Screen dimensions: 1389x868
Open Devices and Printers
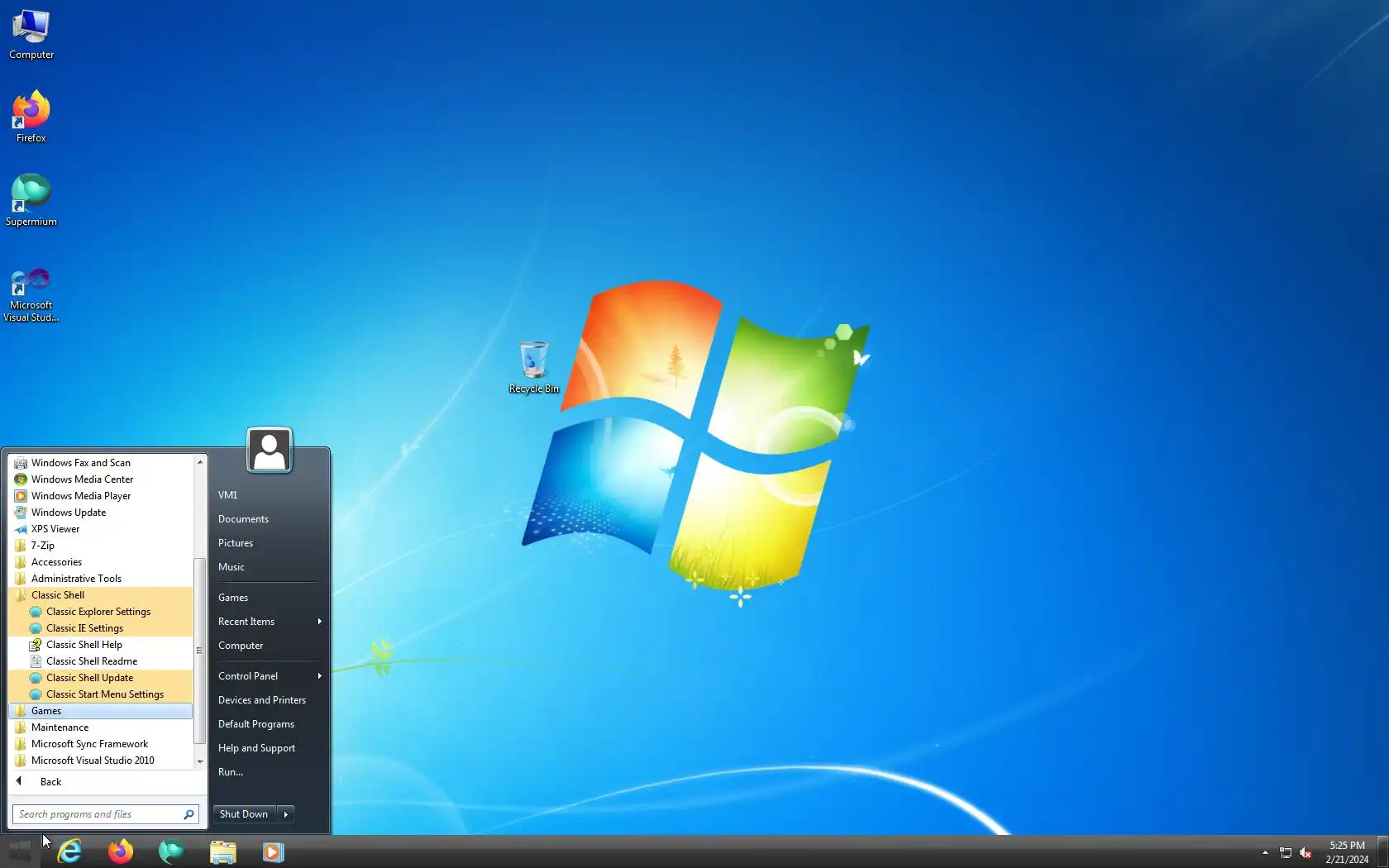(x=268, y=700)
